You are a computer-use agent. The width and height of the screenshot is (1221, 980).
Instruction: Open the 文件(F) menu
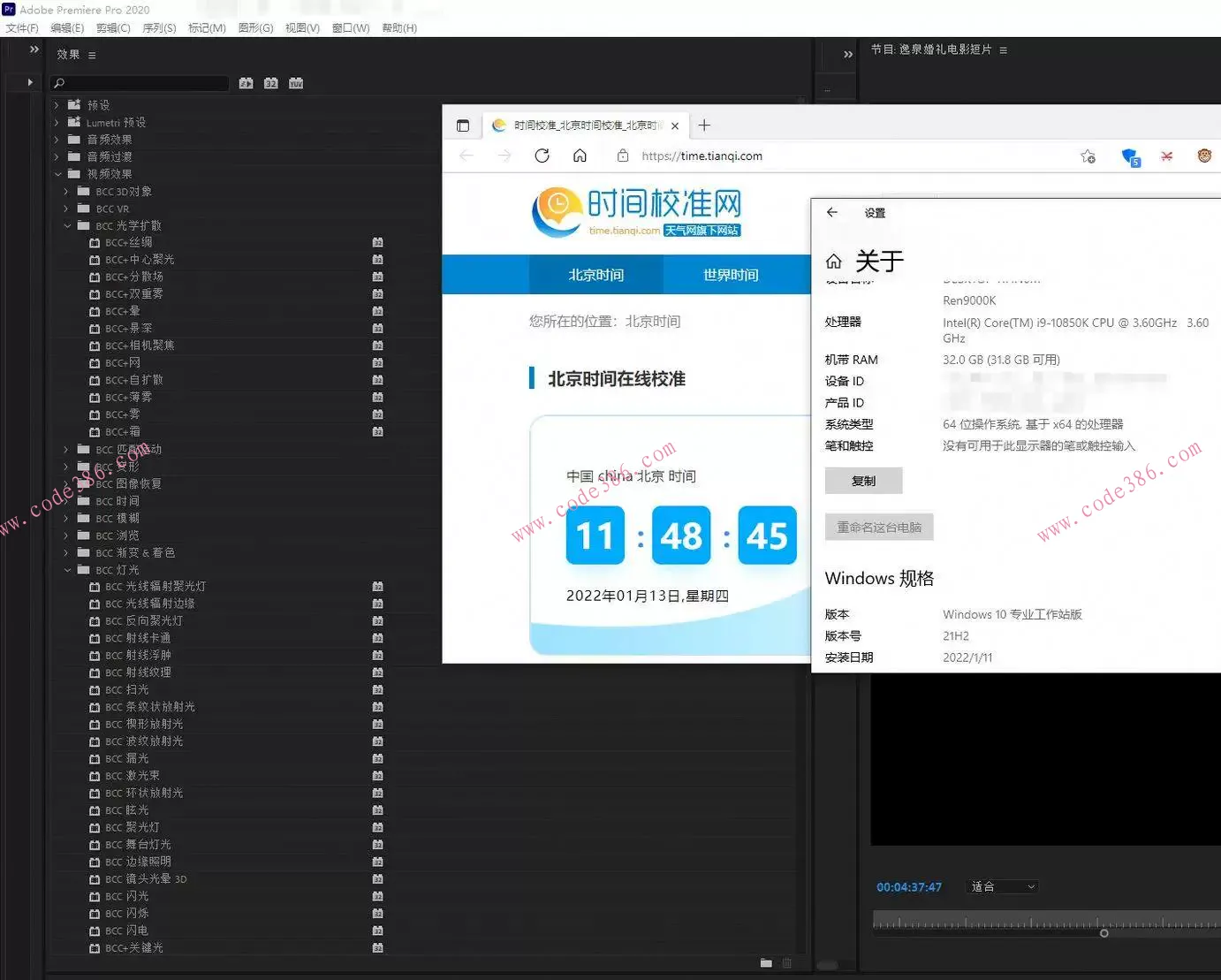point(22,28)
